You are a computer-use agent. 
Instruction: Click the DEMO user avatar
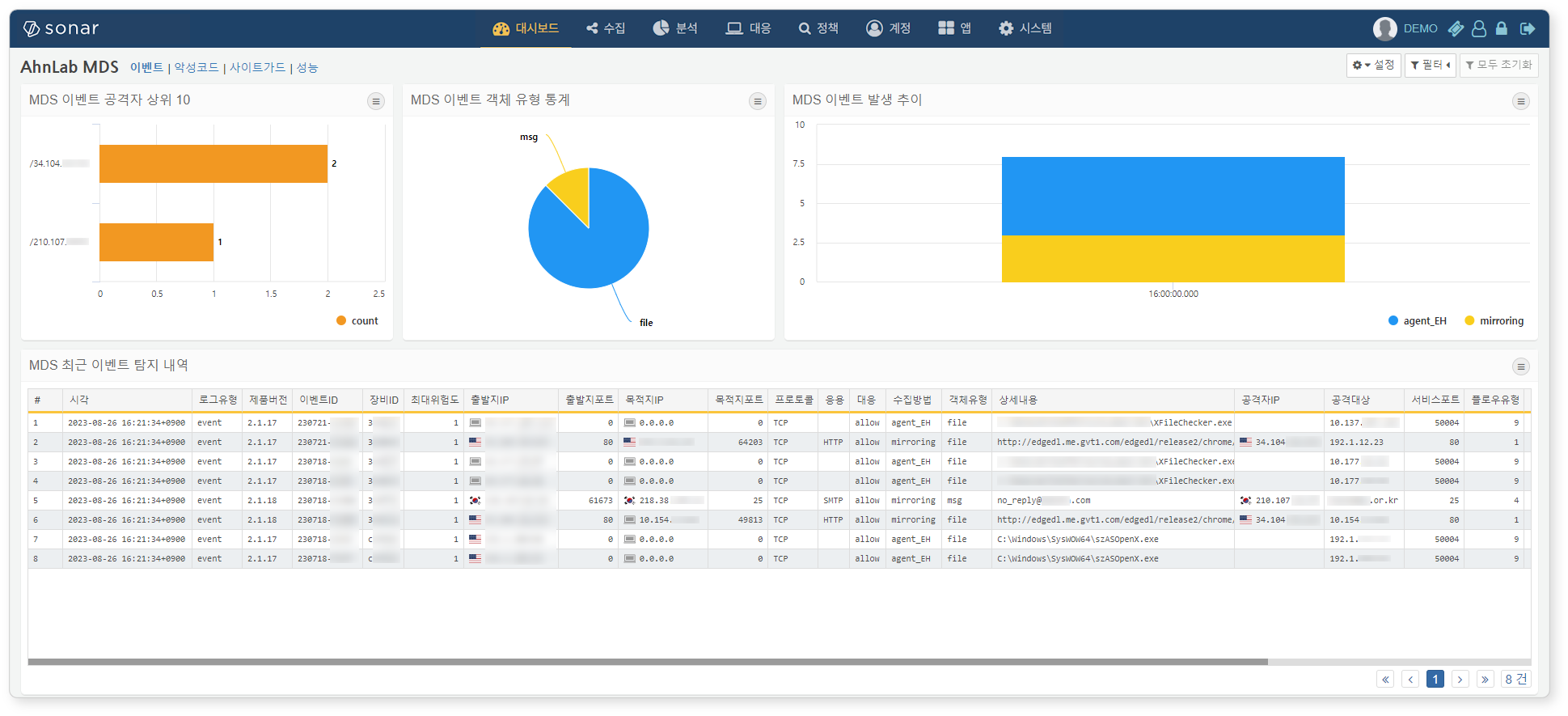[x=1384, y=28]
